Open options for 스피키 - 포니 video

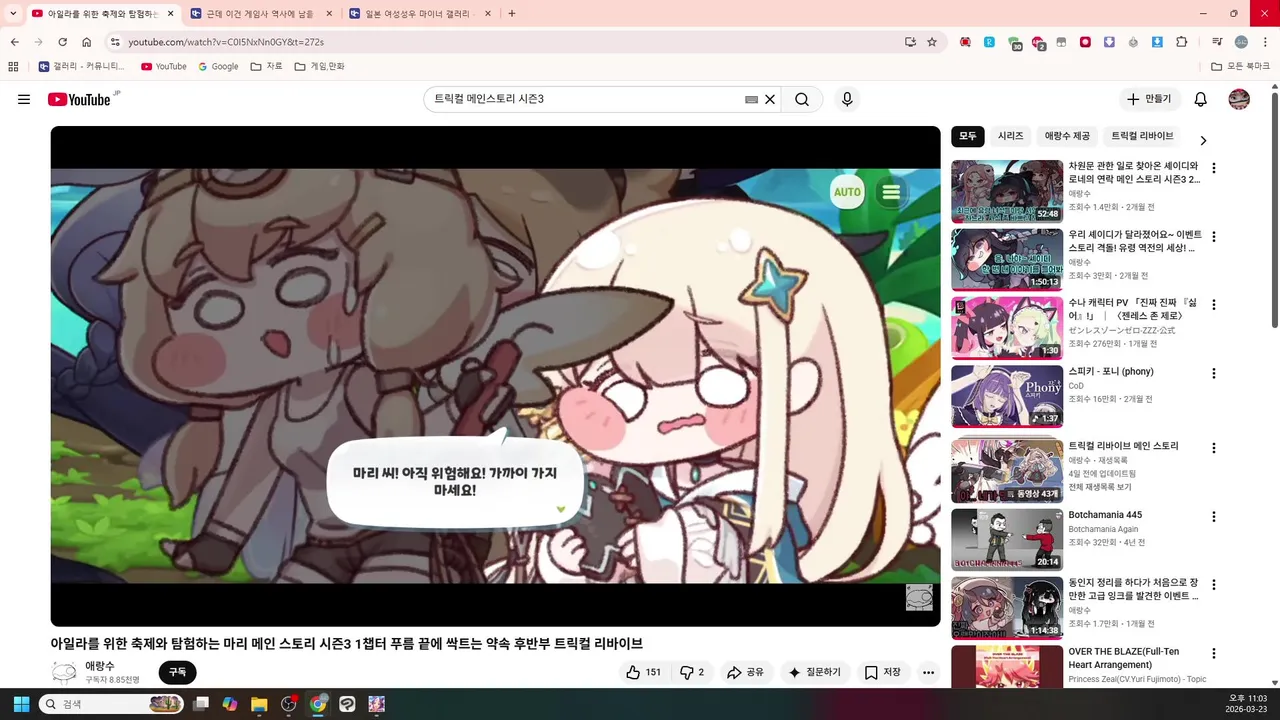pos(1214,374)
